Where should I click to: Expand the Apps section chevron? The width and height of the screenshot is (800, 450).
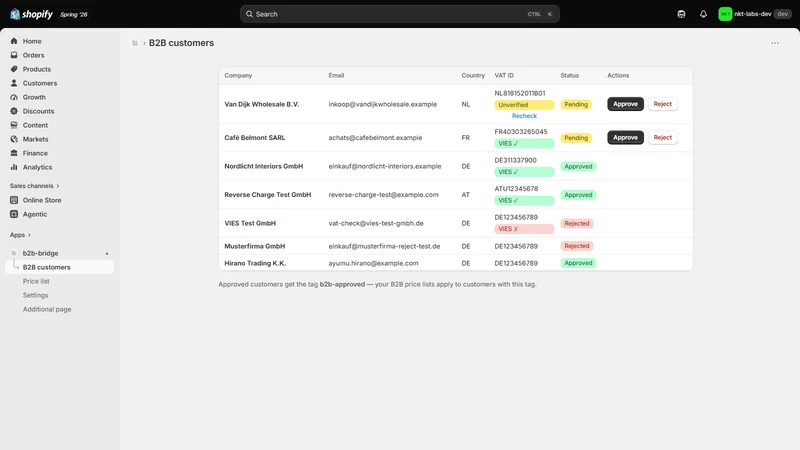point(29,235)
